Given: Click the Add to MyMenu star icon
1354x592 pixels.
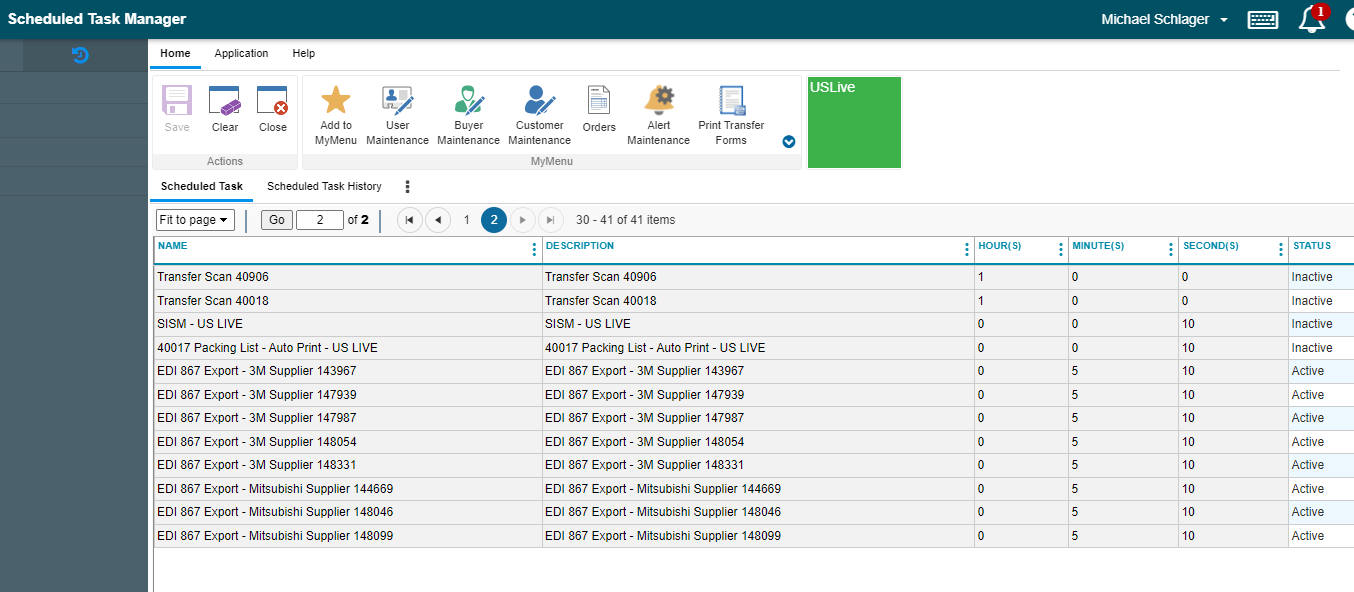Looking at the screenshot, I should 335,101.
